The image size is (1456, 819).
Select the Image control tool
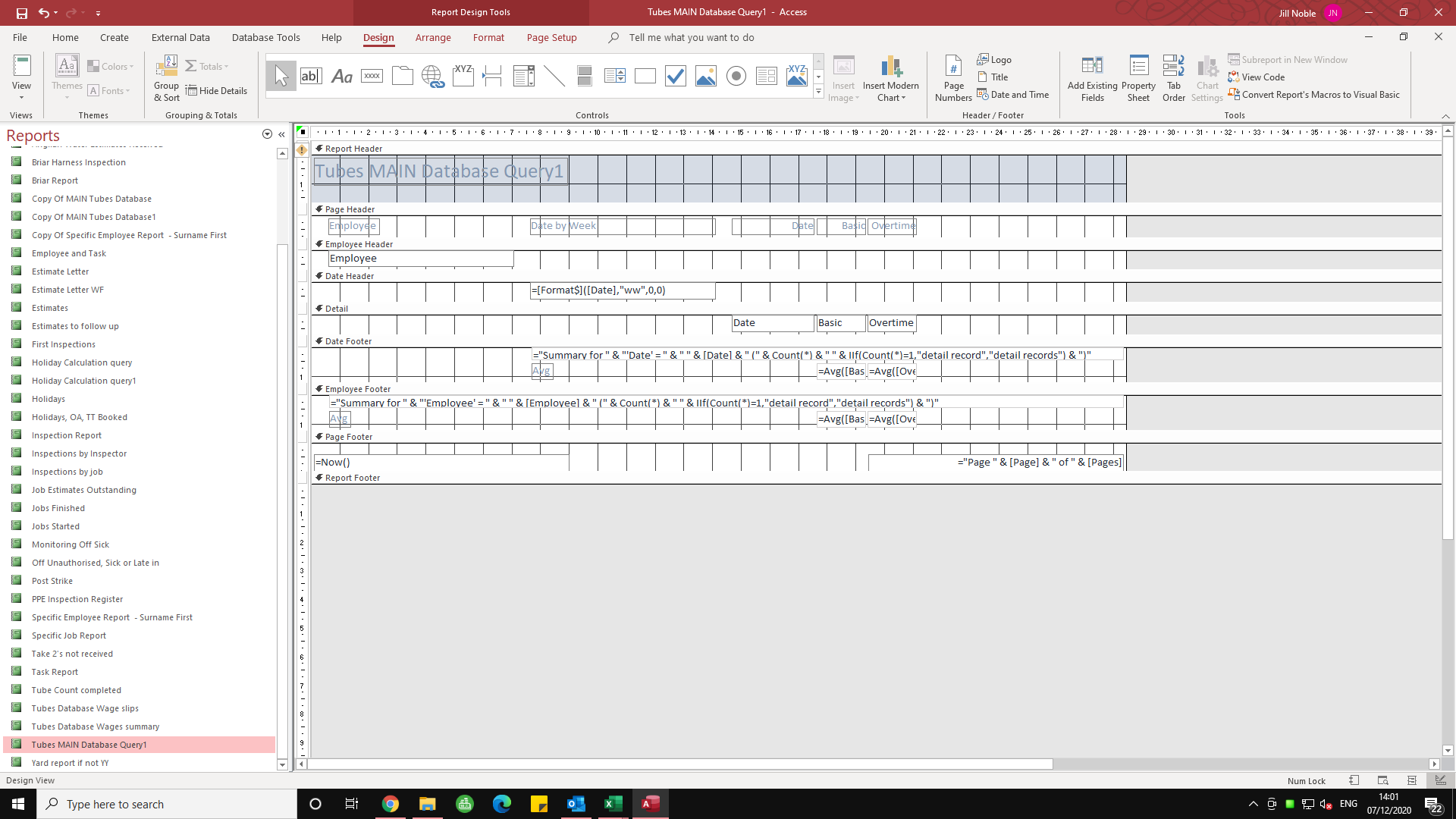(x=706, y=76)
